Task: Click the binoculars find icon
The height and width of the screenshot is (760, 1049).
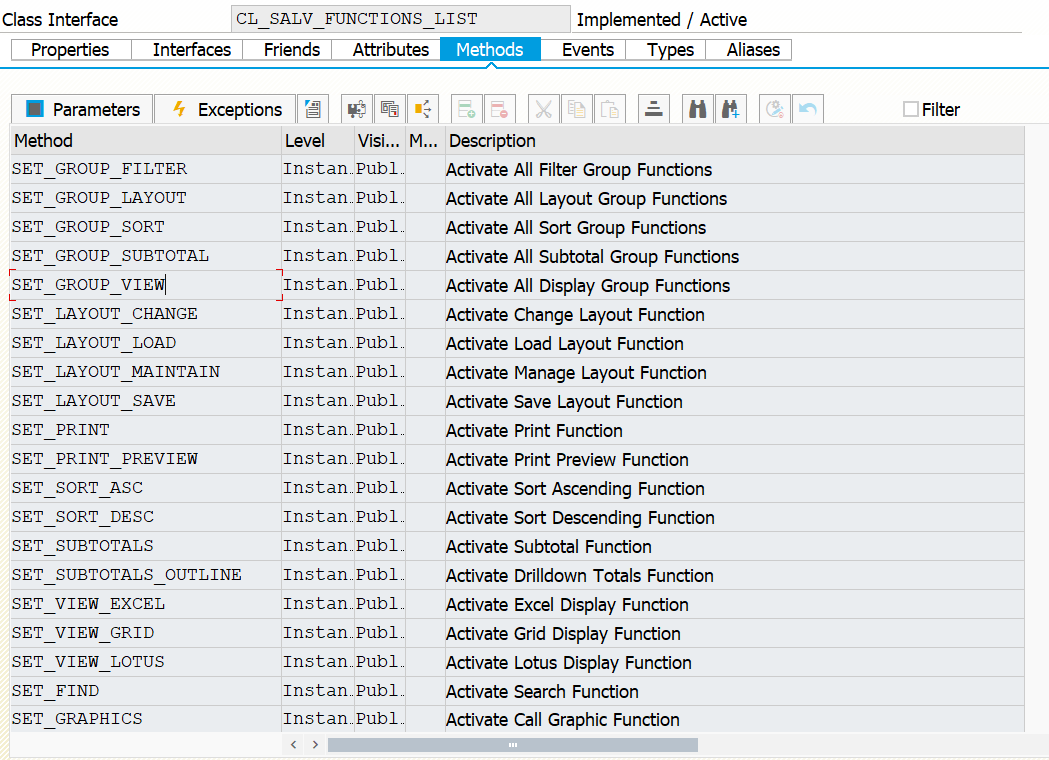Action: click(698, 109)
